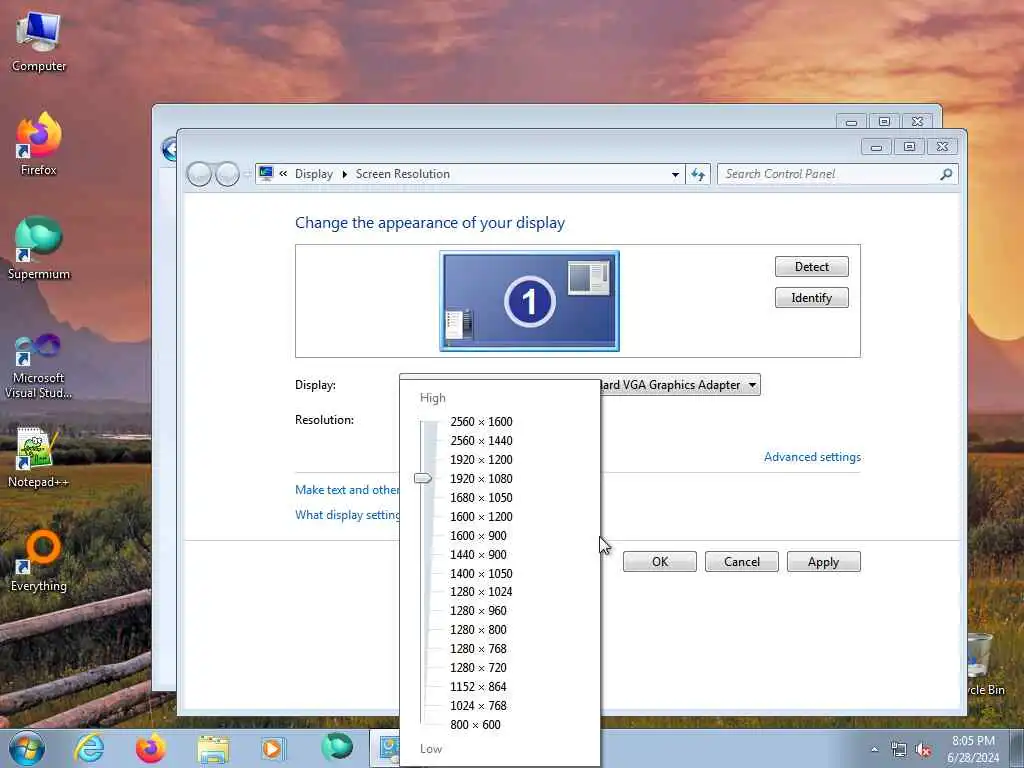Viewport: 1024px width, 768px height.
Task: Select resolution 1152 × 864
Action: [478, 686]
